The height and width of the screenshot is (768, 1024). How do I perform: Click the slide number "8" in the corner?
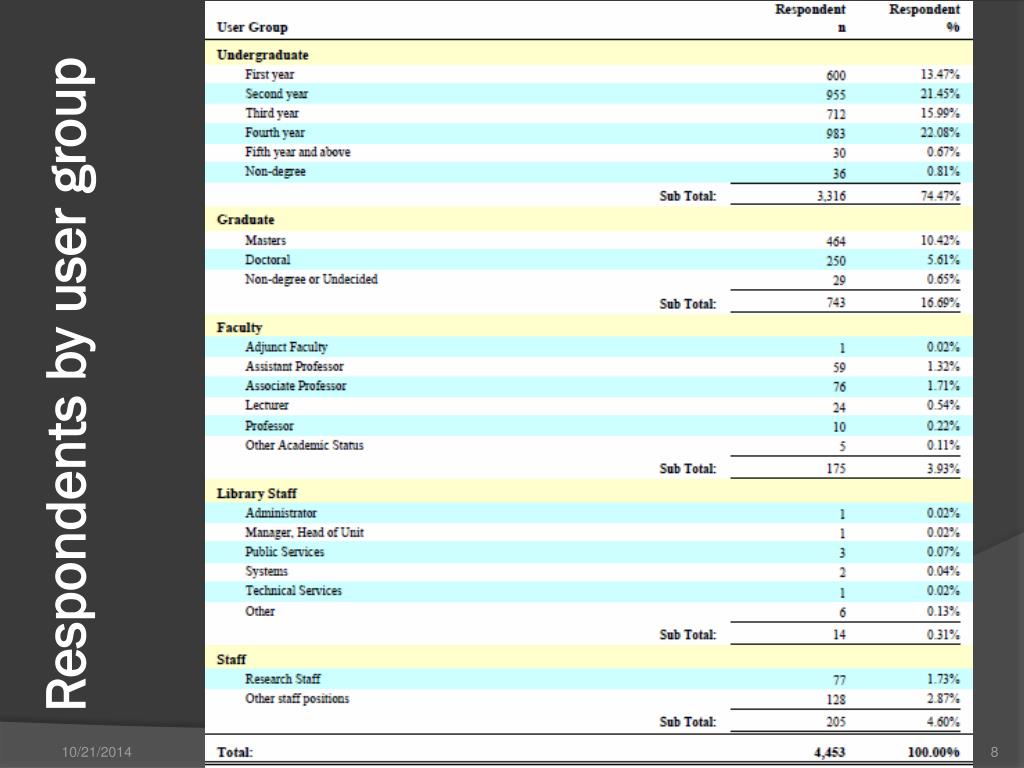pos(995,752)
